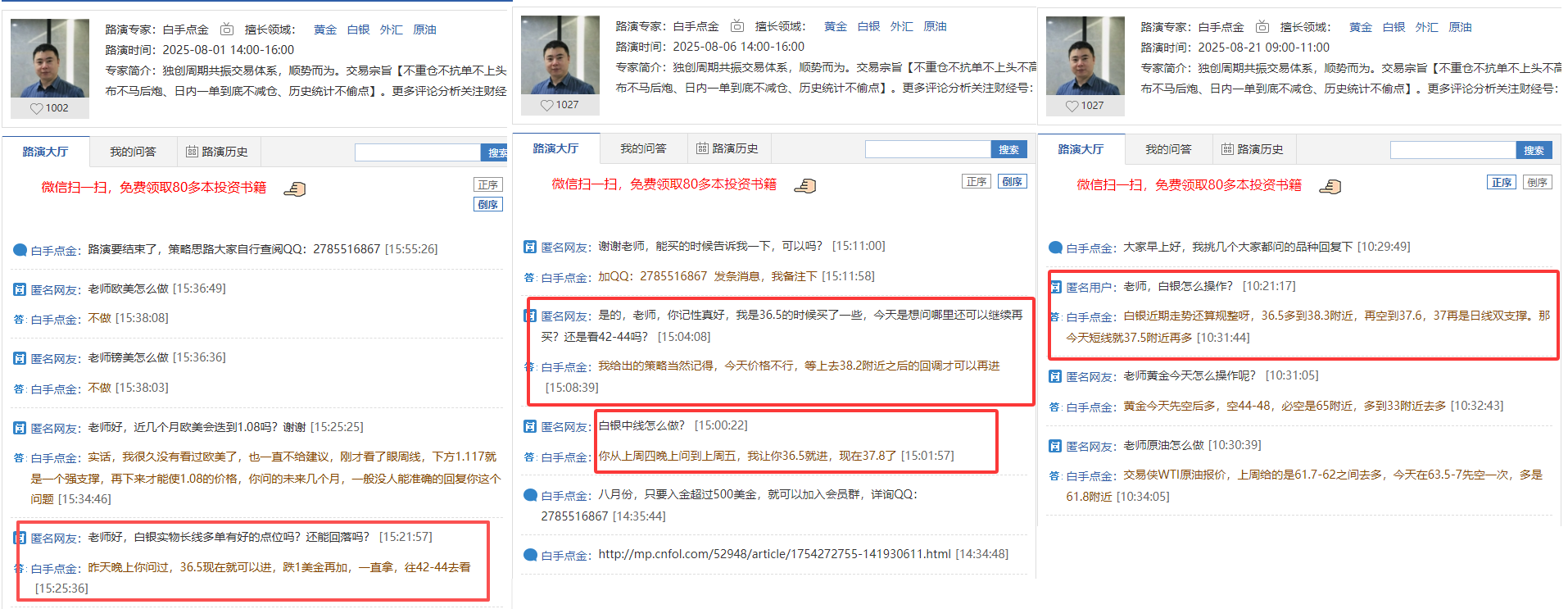Click the question icon before 老师欧美怎么做
The image size is (1568, 609).
(20, 289)
